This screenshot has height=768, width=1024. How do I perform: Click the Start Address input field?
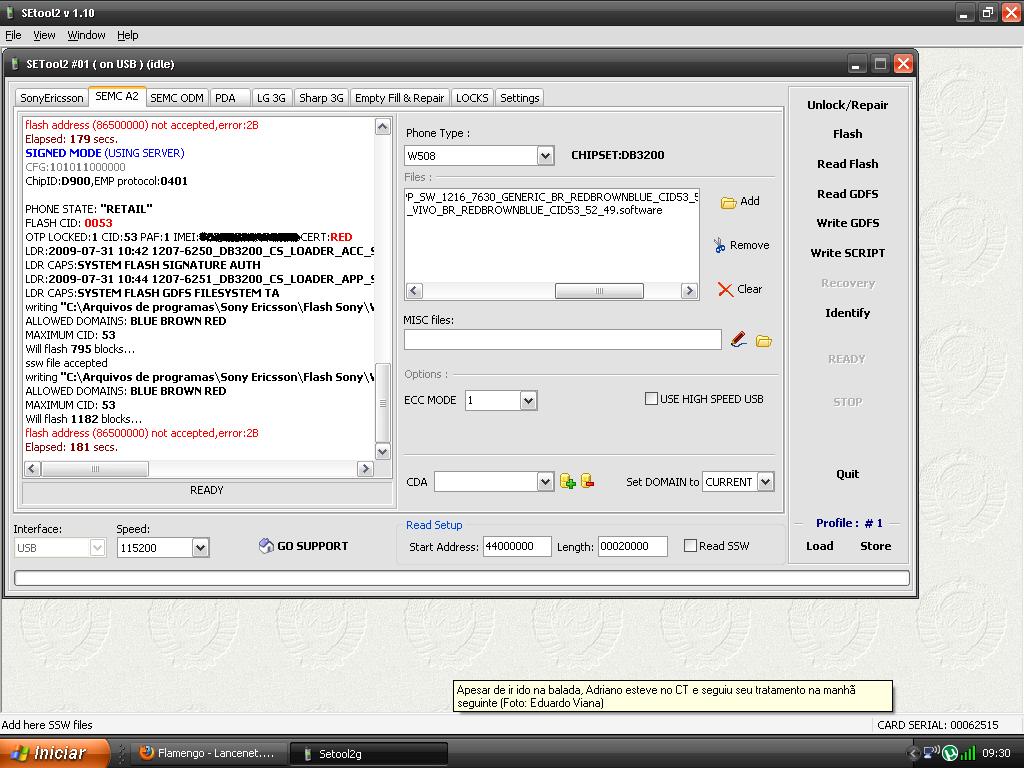517,546
